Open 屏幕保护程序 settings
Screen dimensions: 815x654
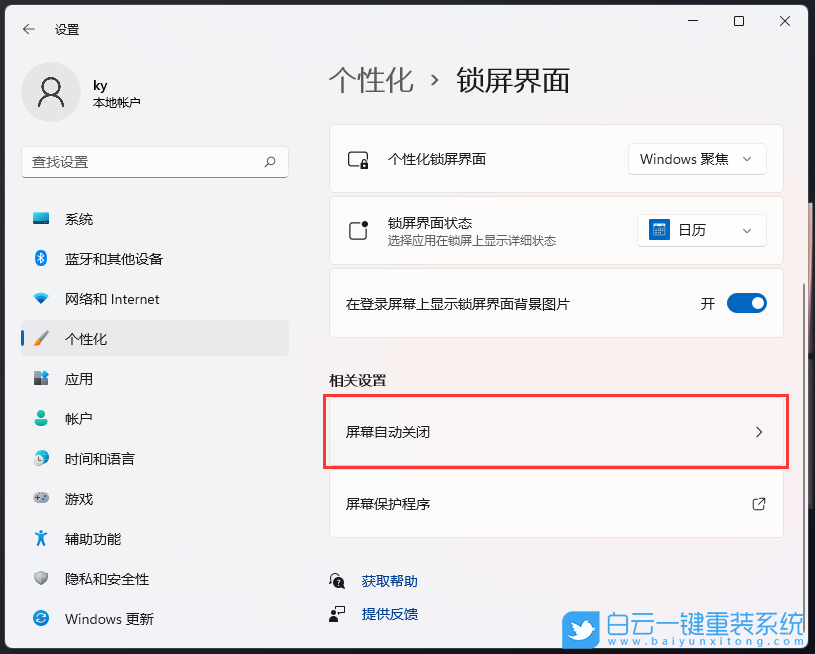[x=555, y=505]
